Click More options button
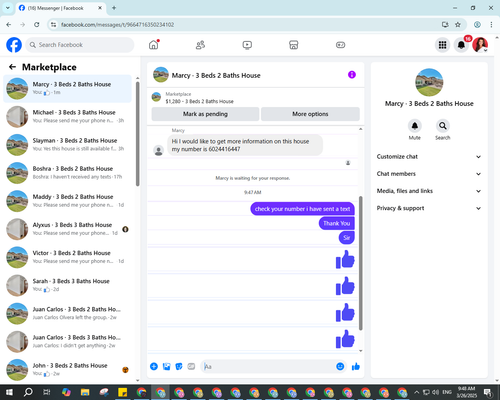Screen dimensions: 500x400 310,114
